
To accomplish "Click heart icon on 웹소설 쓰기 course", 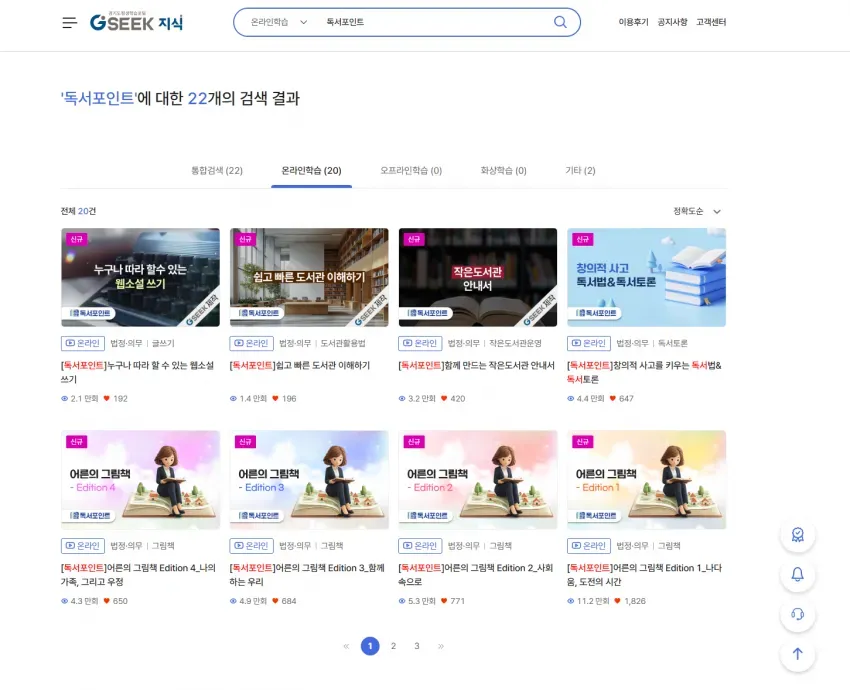I will click(107, 398).
